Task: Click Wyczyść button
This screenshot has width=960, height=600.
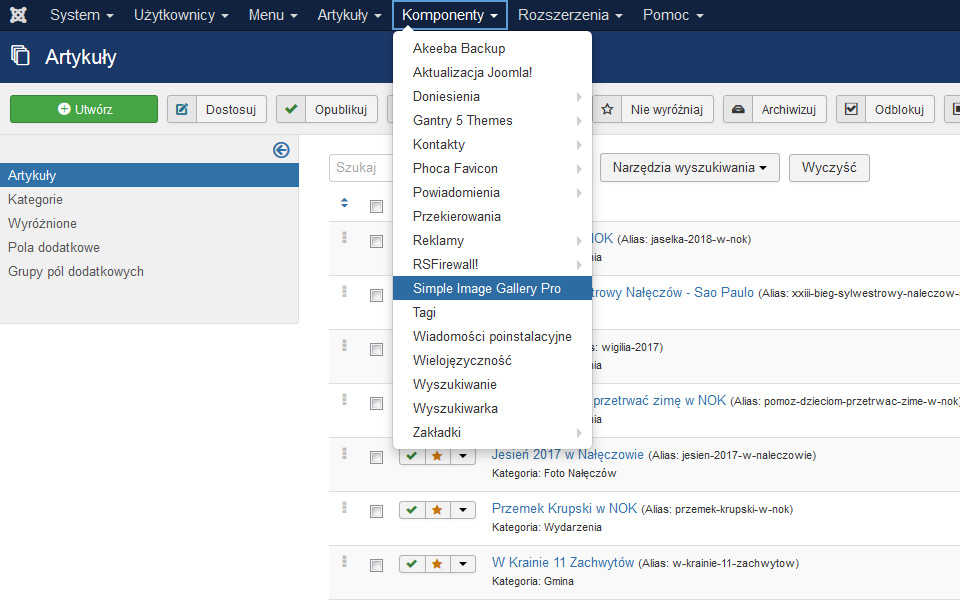Action: (829, 168)
